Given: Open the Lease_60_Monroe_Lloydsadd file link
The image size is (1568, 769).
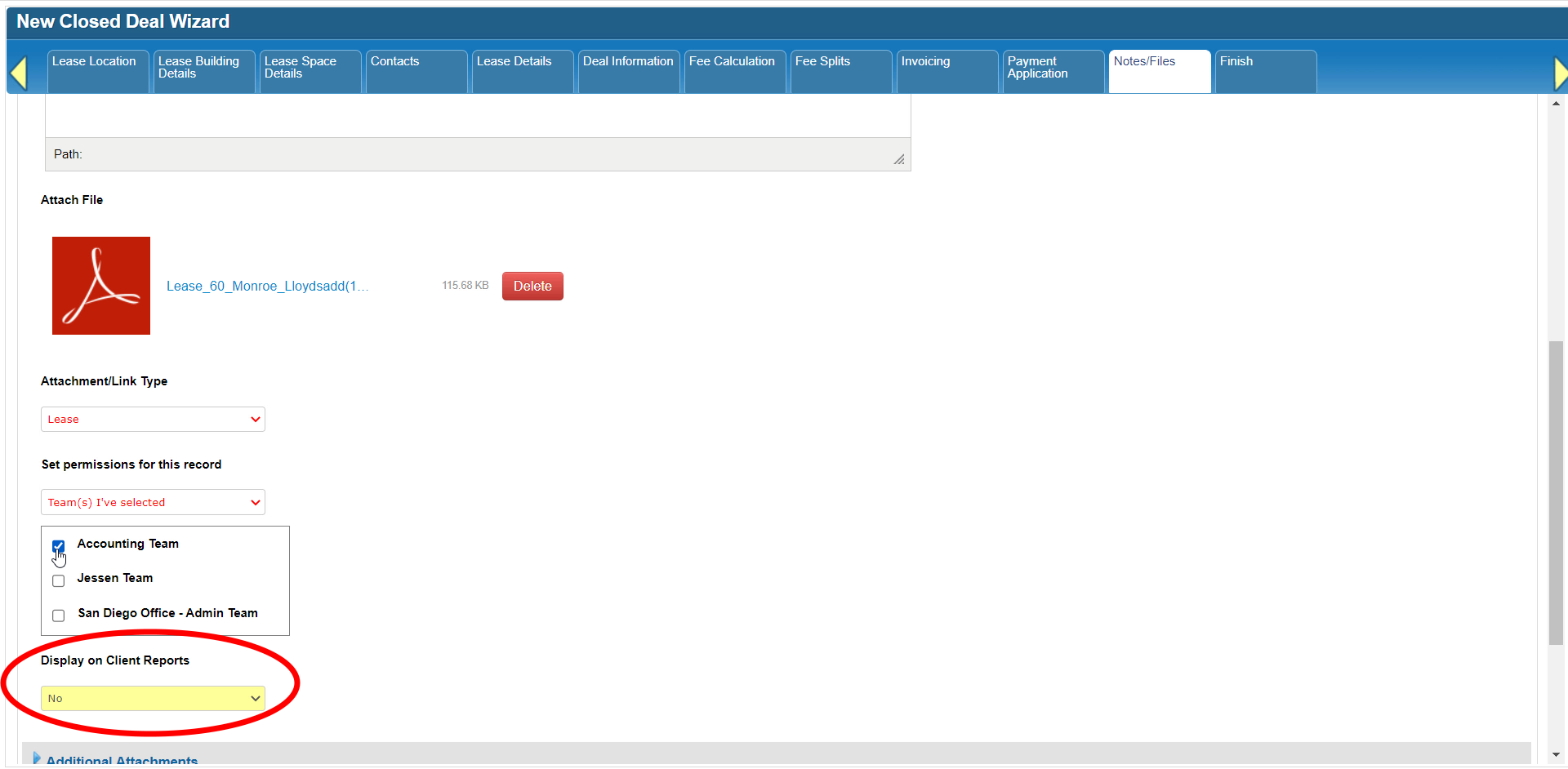Looking at the screenshot, I should [267, 287].
